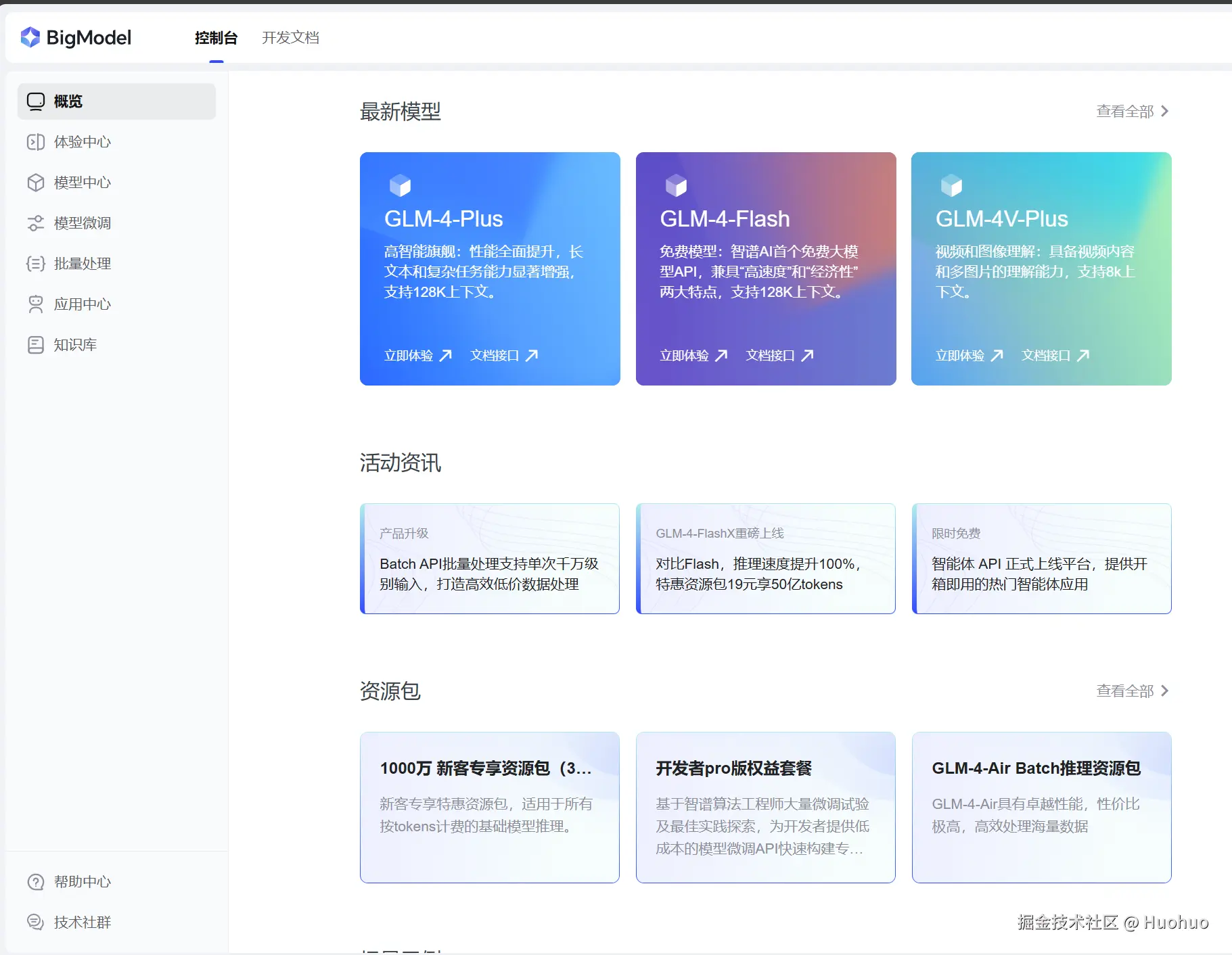Click the 模型中心 cube icon
This screenshot has height=955, width=1232.
(x=36, y=183)
